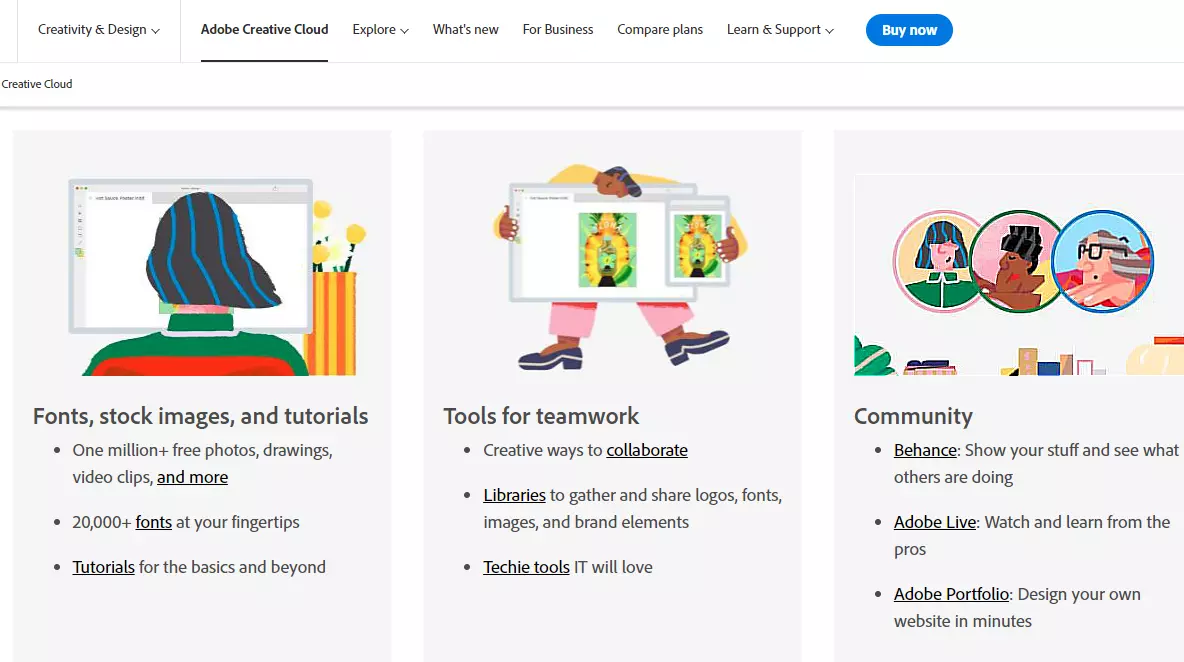This screenshot has height=662, width=1184.
Task: Click the Buy now button
Action: [909, 30]
